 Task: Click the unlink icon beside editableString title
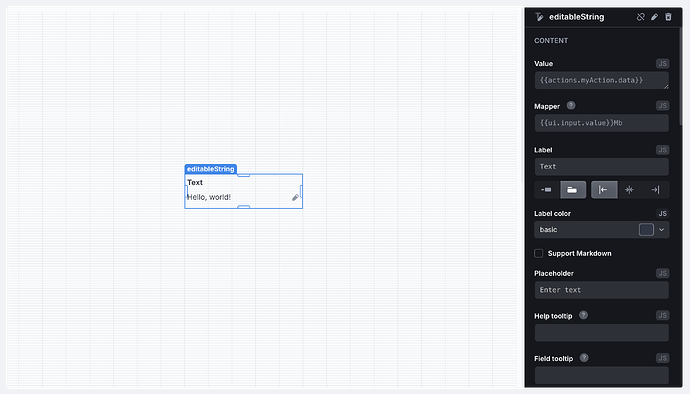[x=641, y=17]
